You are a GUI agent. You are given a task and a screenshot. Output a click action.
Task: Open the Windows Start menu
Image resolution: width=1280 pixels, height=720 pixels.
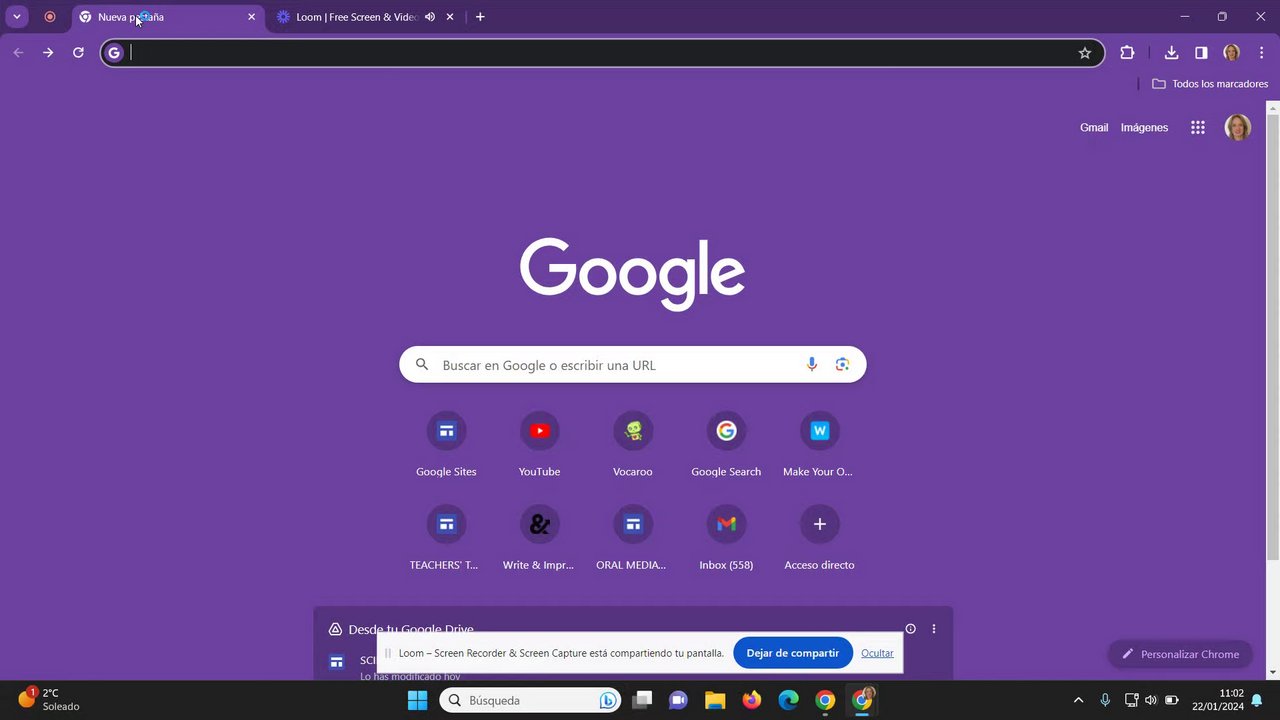pyautogui.click(x=418, y=700)
